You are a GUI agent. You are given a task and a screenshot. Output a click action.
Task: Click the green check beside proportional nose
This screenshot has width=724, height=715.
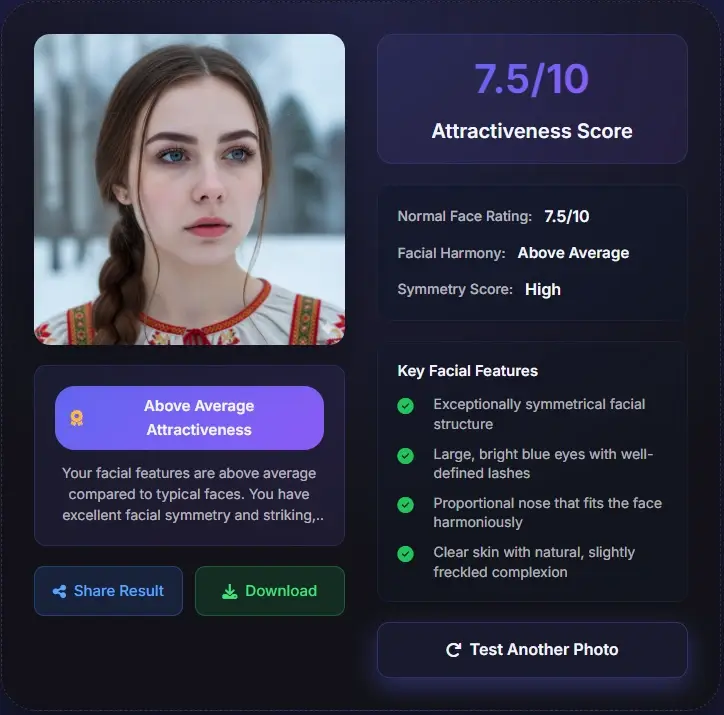click(x=405, y=505)
